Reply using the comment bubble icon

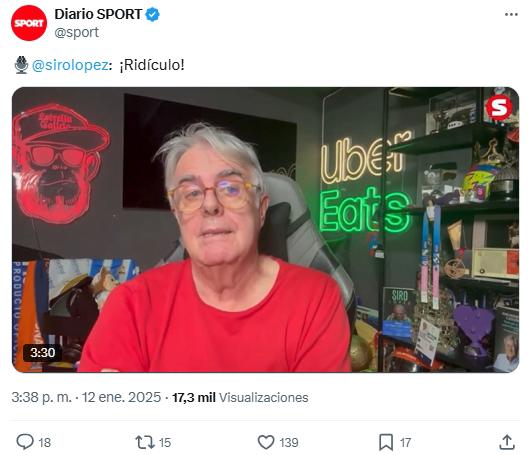click(25, 442)
